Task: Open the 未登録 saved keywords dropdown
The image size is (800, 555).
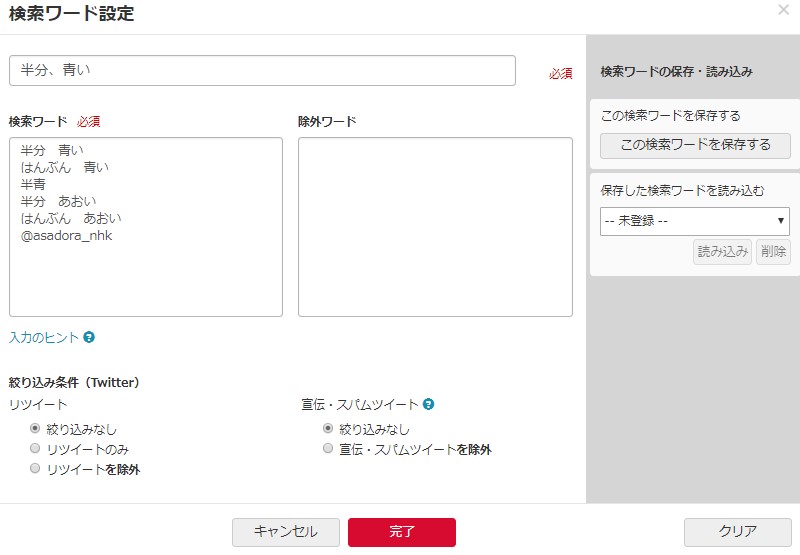Action: click(695, 221)
